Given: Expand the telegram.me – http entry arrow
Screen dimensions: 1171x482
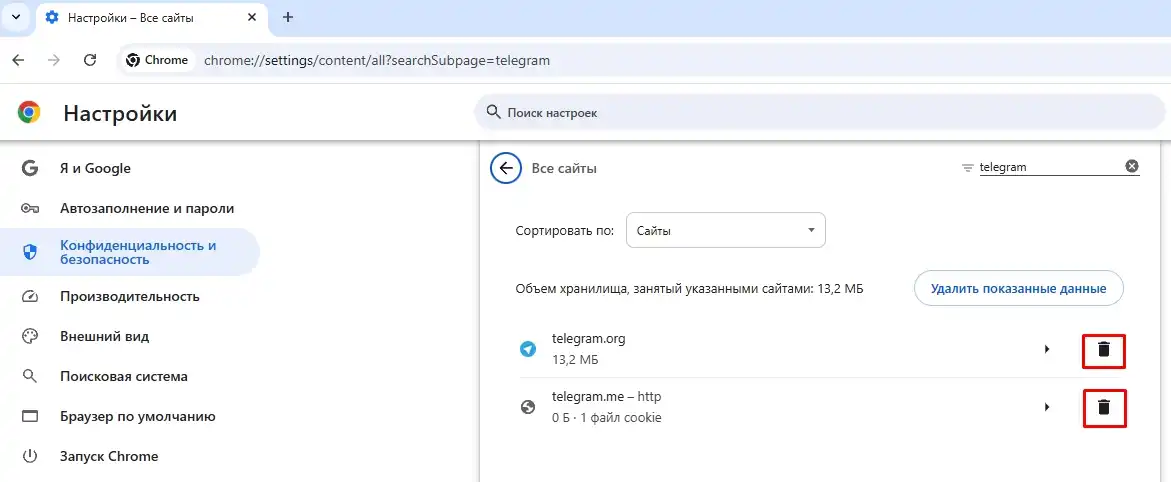Looking at the screenshot, I should 1047,407.
